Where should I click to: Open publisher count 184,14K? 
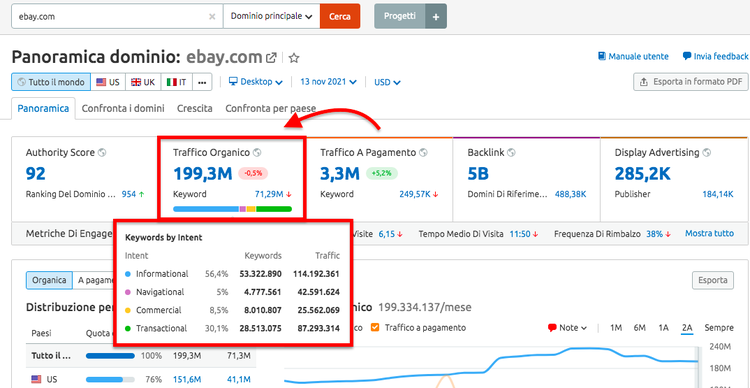click(x=718, y=194)
